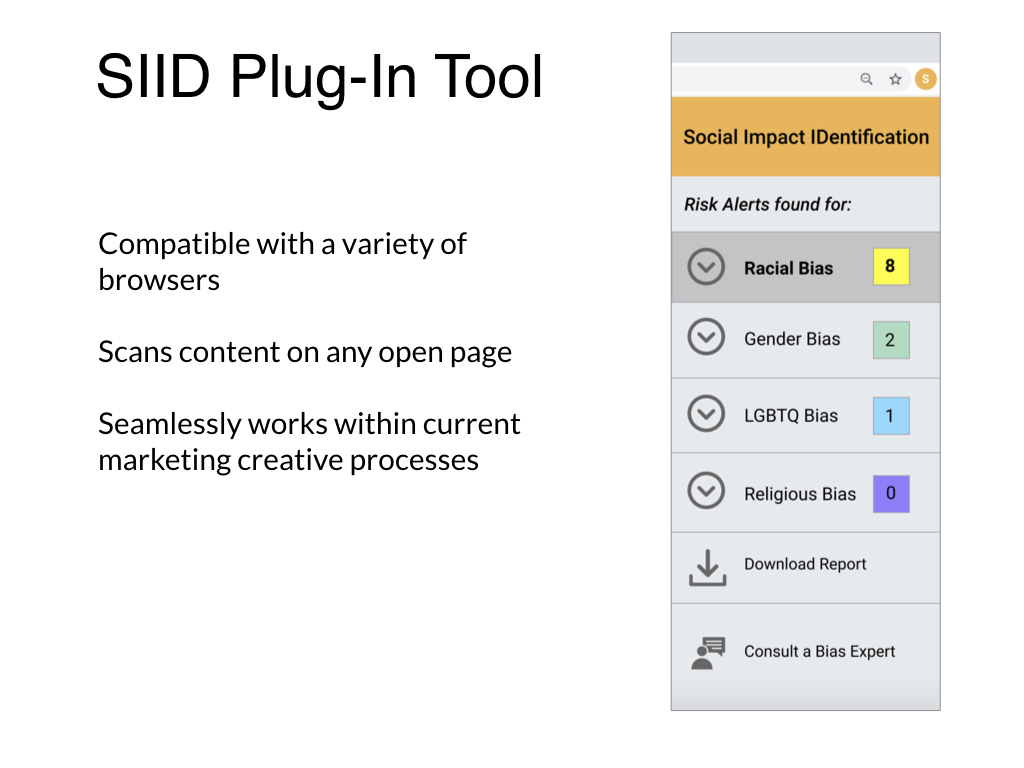The width and height of the screenshot is (1024, 768).
Task: Expand the Gender Bias chevron
Action: tap(706, 337)
